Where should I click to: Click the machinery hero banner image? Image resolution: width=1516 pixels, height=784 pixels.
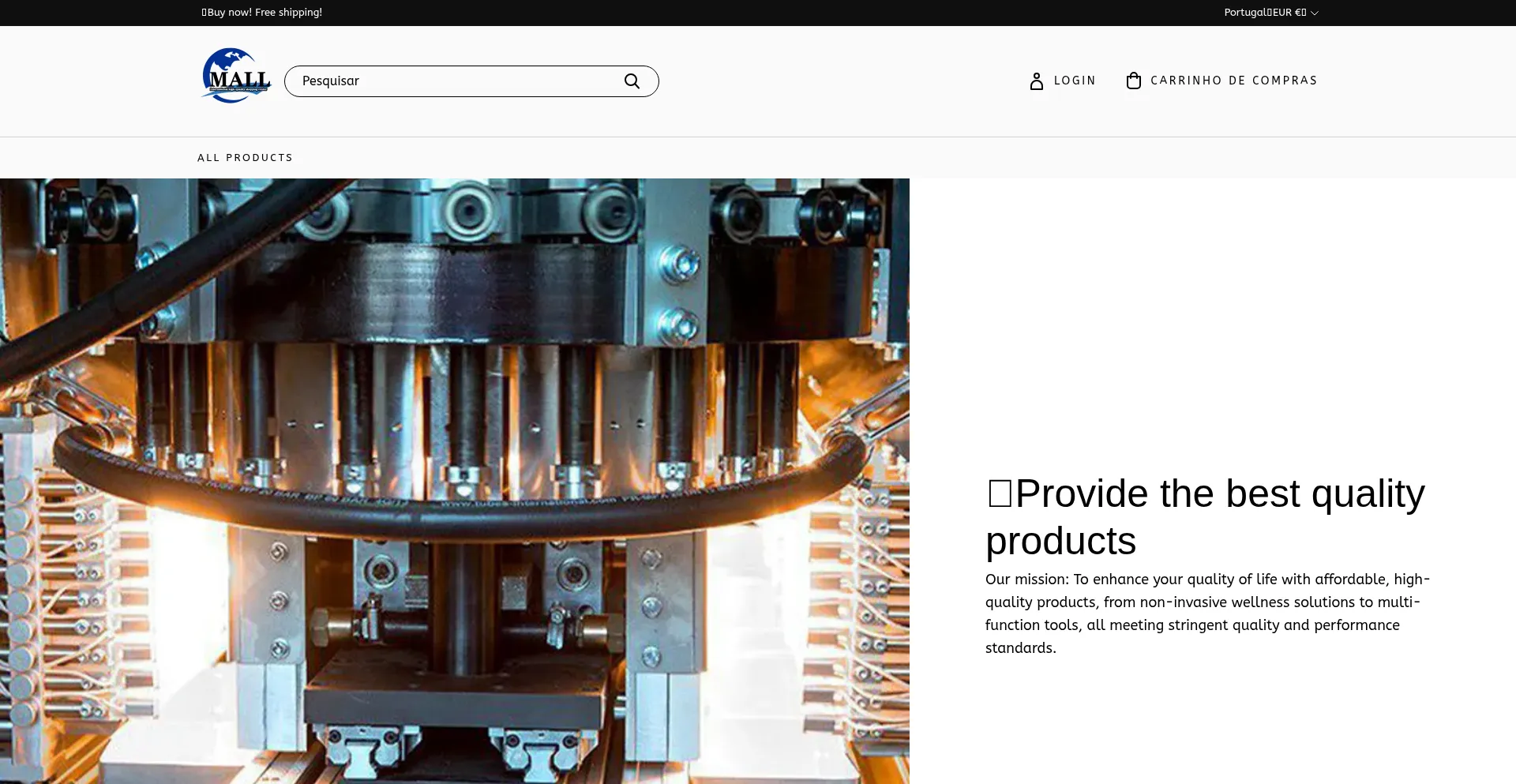(x=454, y=355)
